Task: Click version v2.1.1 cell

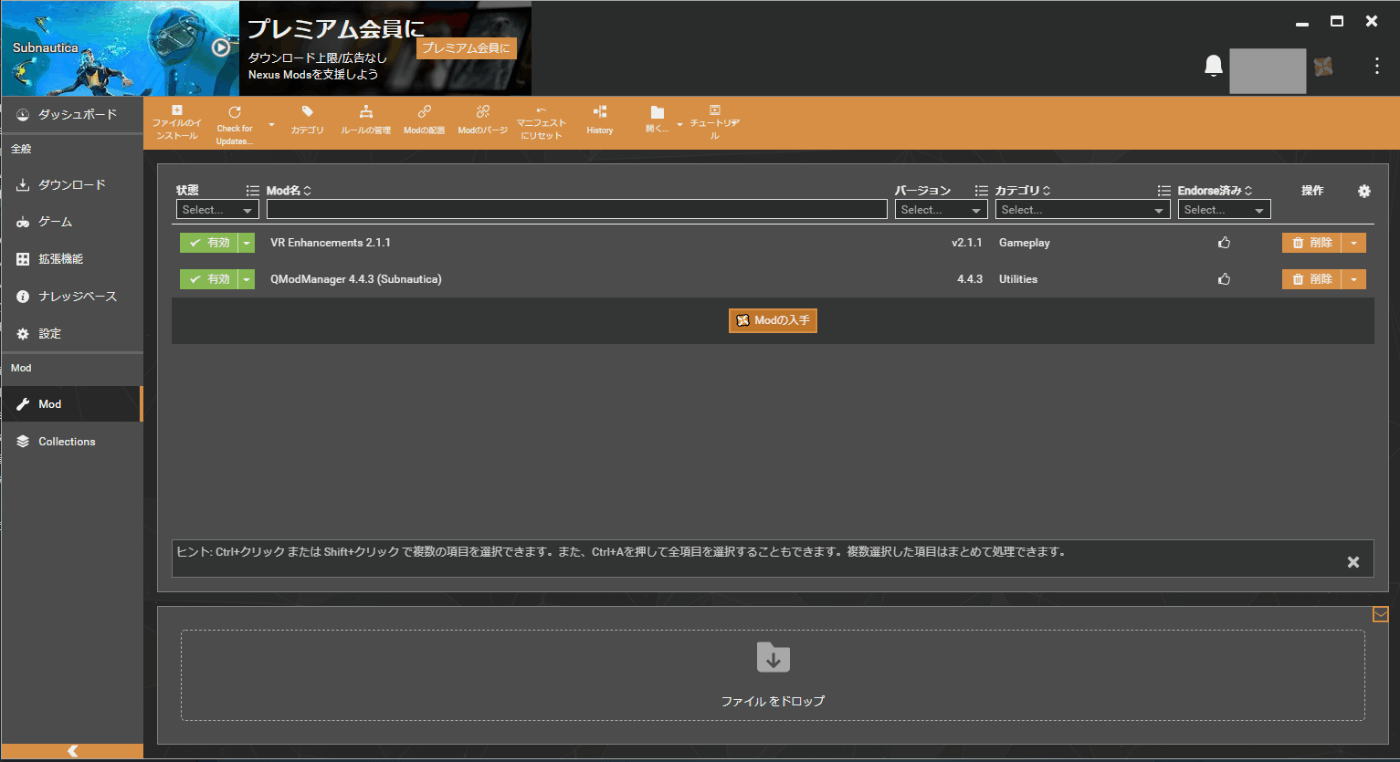Action: [x=967, y=243]
